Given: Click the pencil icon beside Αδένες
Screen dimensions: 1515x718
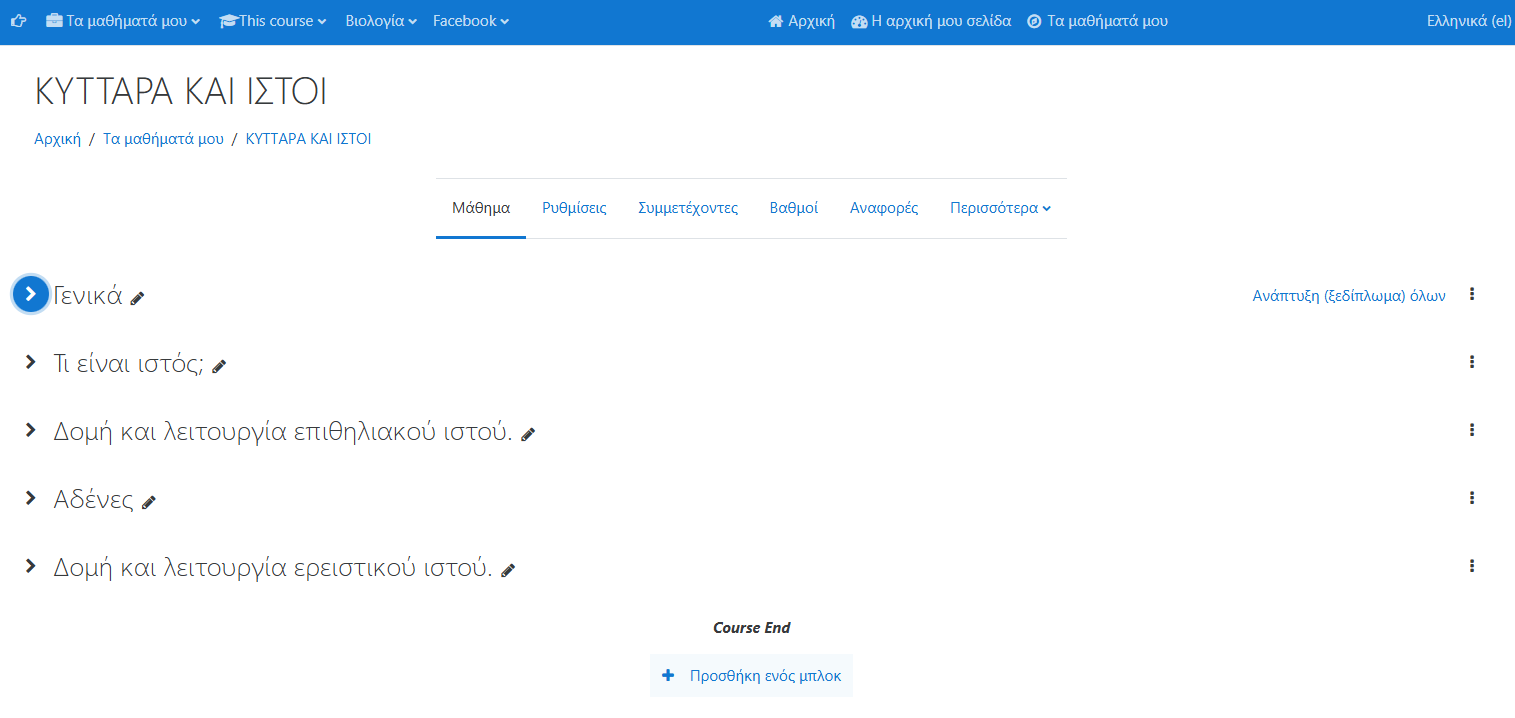Looking at the screenshot, I should point(149,502).
